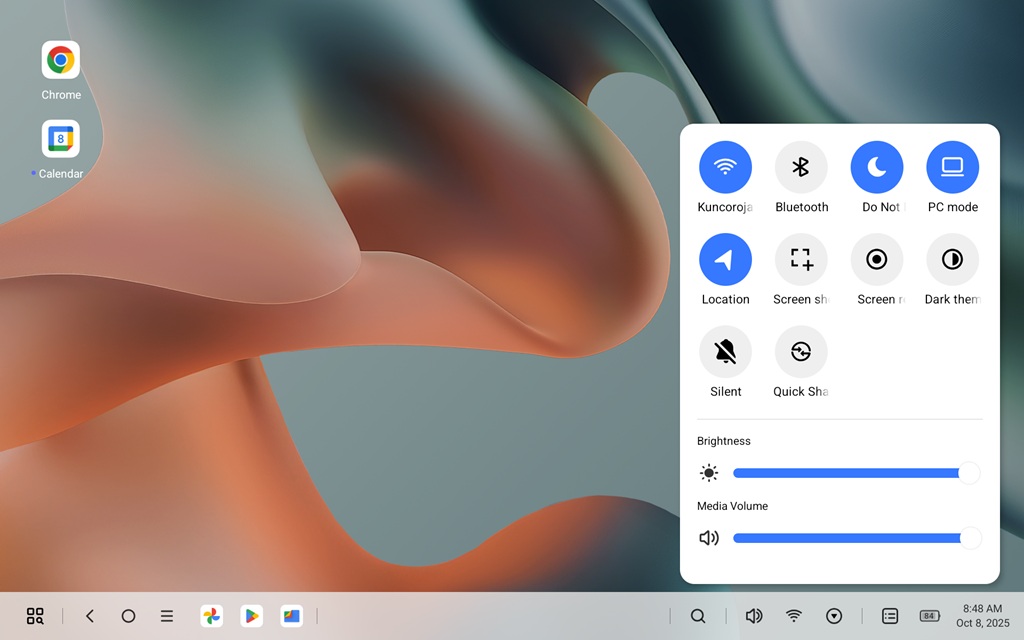Expand the arrow menu in the status bar
The height and width of the screenshot is (640, 1024).
click(x=834, y=616)
